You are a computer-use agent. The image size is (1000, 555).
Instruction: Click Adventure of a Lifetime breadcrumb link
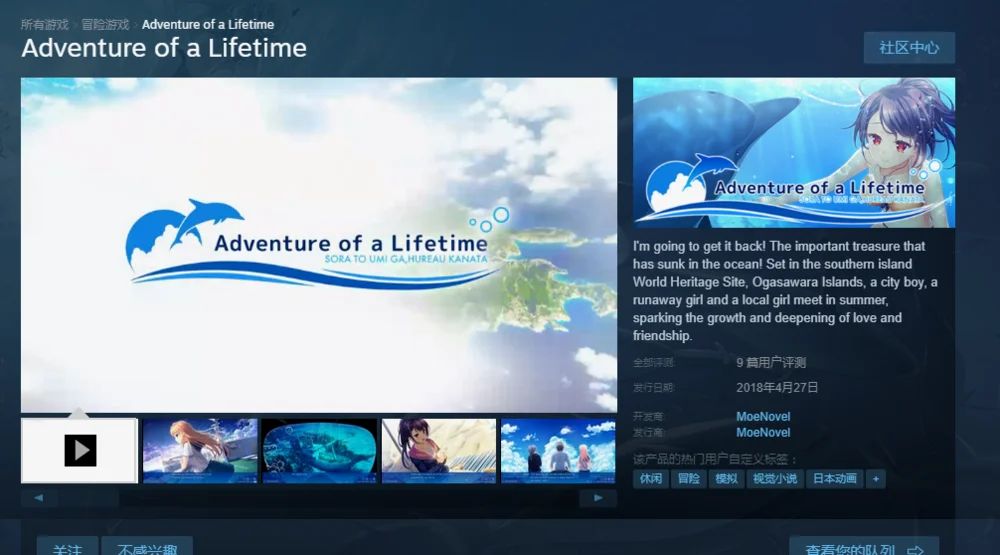click(208, 24)
